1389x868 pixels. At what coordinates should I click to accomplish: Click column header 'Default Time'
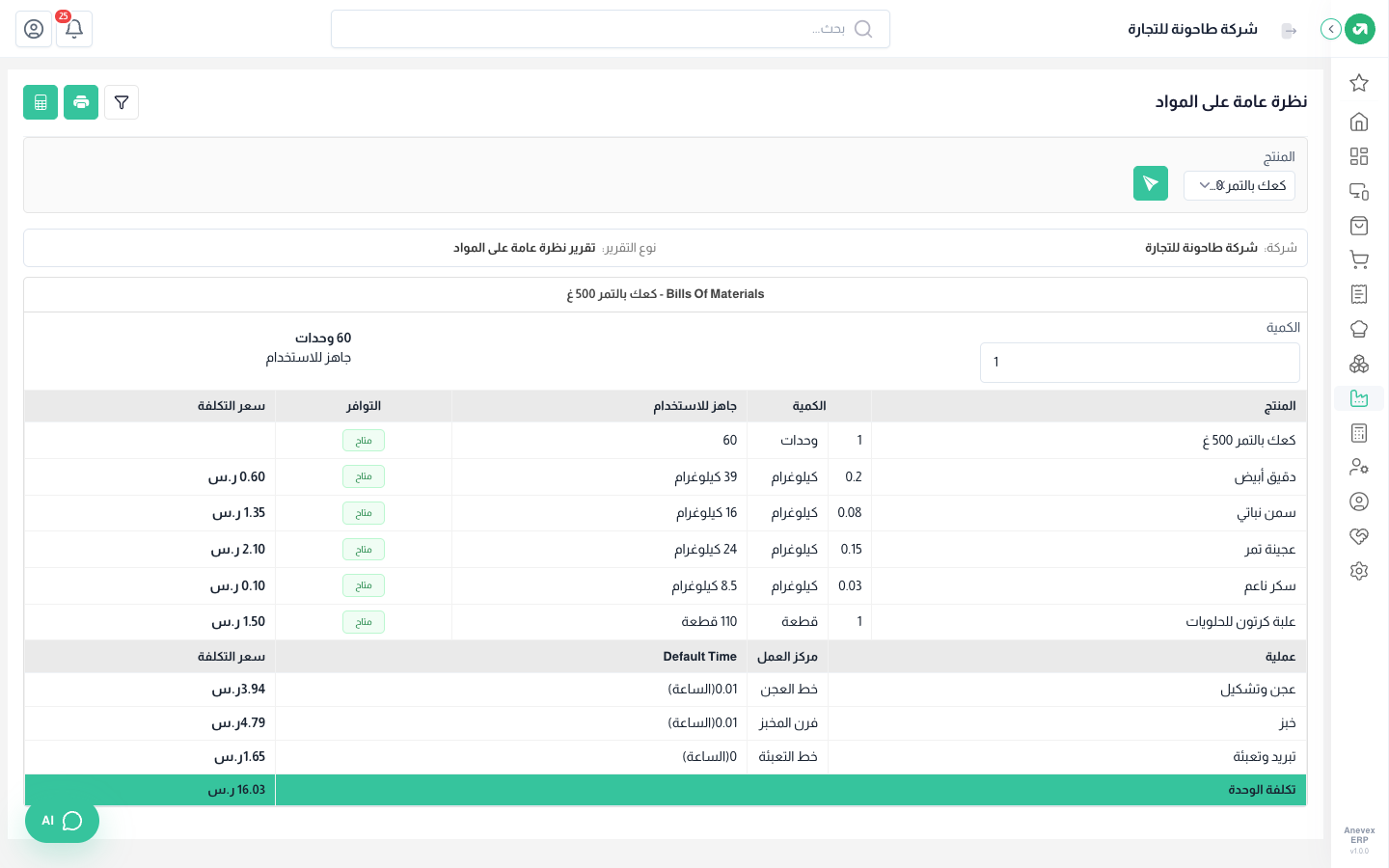pyautogui.click(x=700, y=657)
